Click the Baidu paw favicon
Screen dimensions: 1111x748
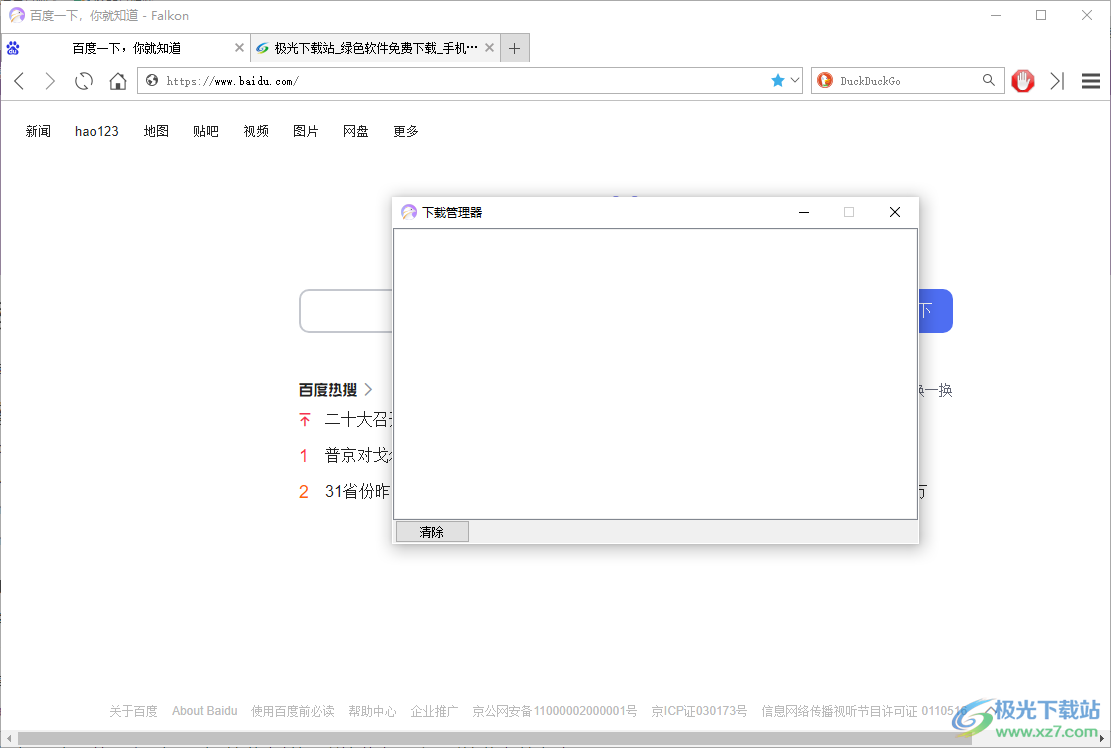tap(13, 48)
